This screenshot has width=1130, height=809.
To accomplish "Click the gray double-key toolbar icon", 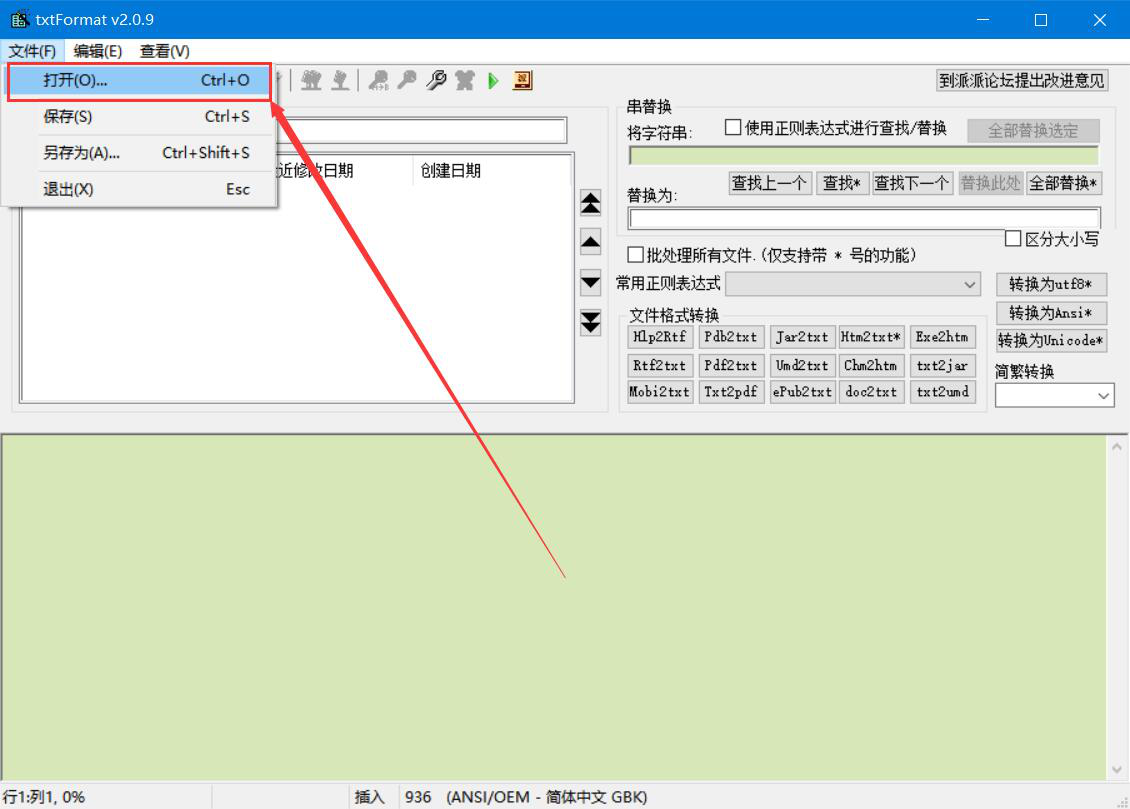I will pyautogui.click(x=378, y=80).
